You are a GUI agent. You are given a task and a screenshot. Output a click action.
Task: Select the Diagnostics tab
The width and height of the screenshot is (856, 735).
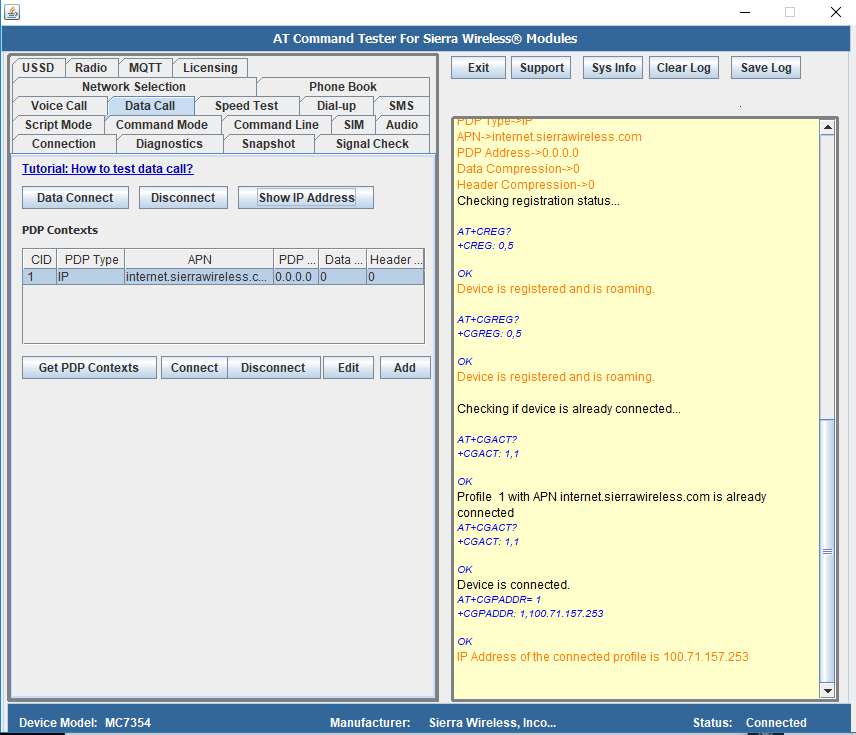click(x=169, y=144)
